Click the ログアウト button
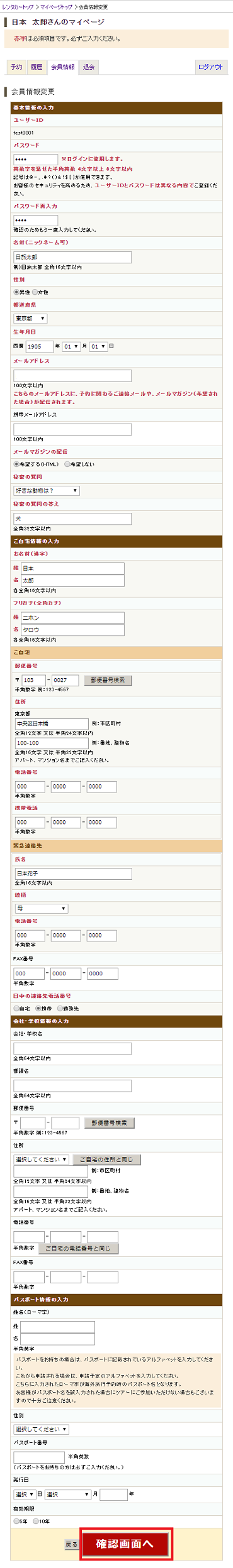This screenshot has height=1568, width=233. click(210, 67)
